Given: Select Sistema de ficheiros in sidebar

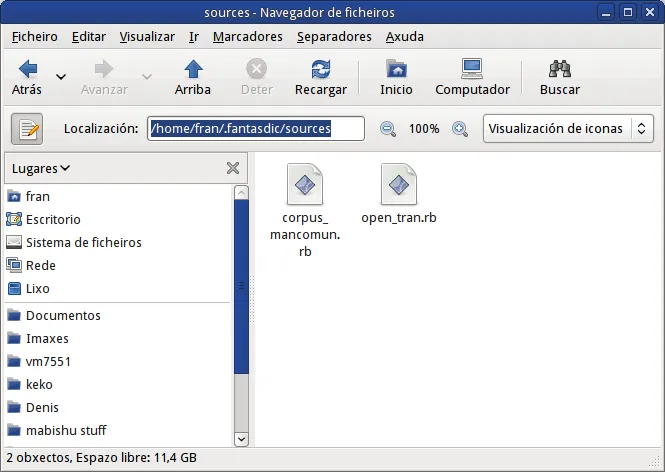Looking at the screenshot, I should (x=83, y=242).
